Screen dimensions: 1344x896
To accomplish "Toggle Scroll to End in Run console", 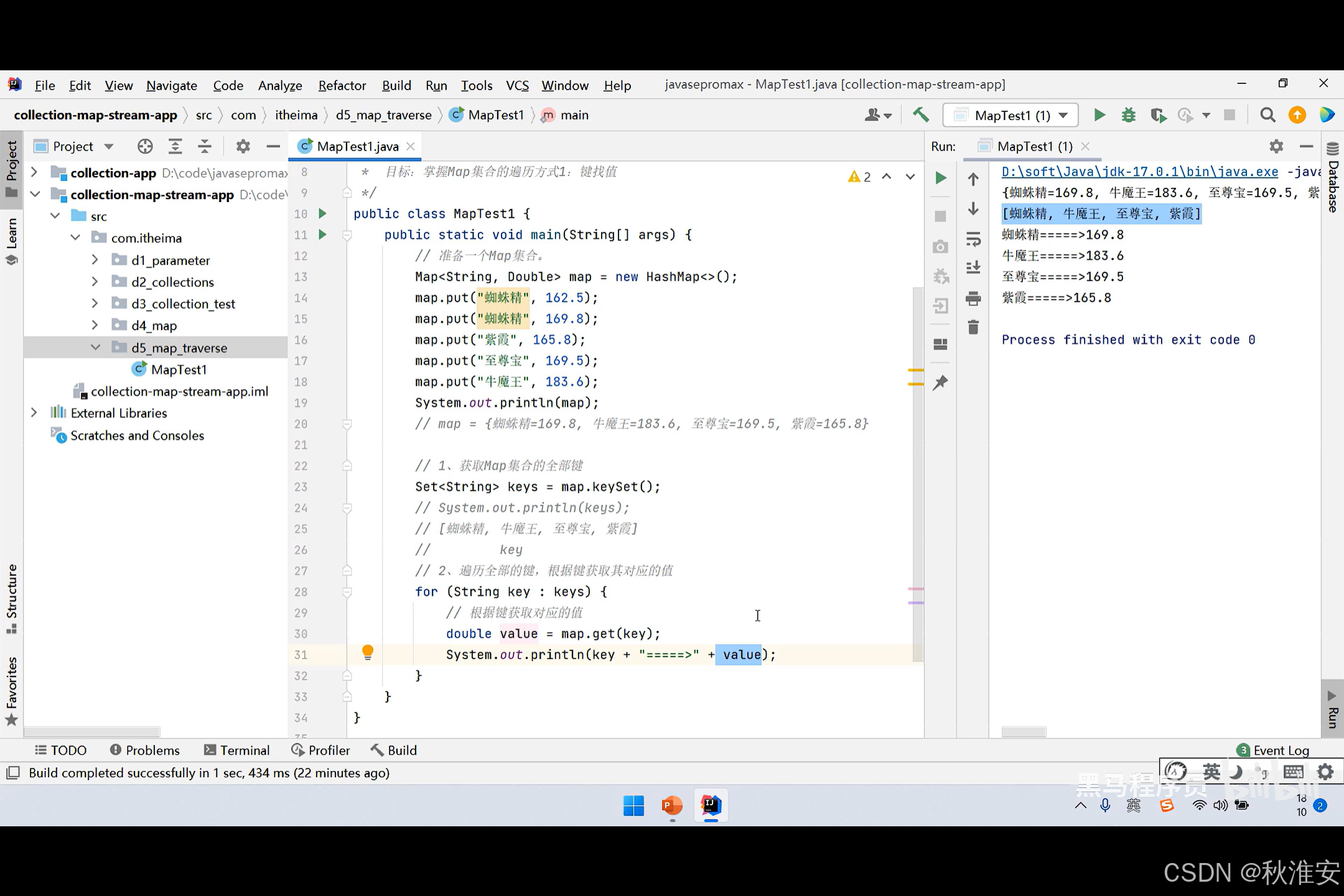I will tap(973, 268).
